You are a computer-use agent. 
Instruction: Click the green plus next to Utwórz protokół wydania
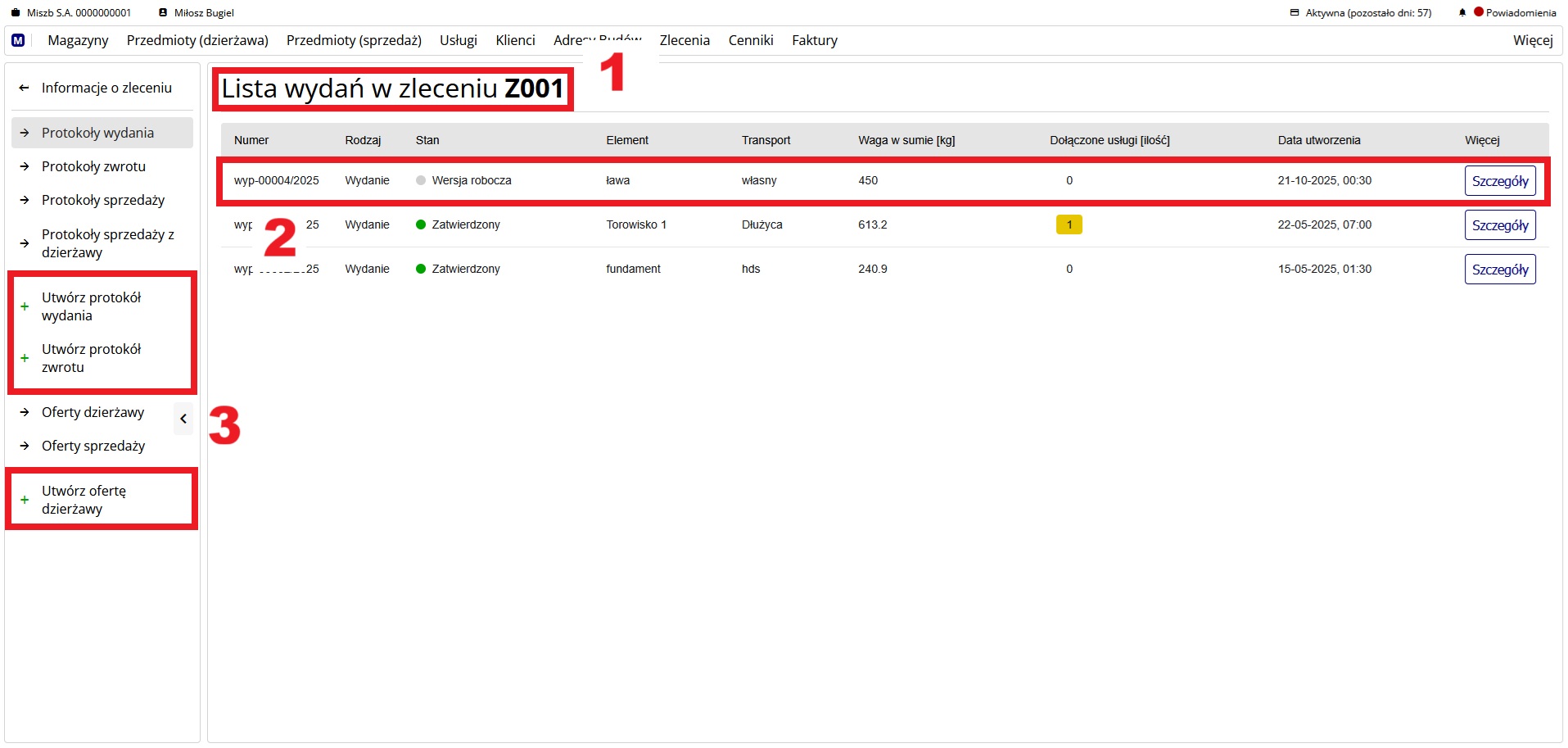(25, 306)
